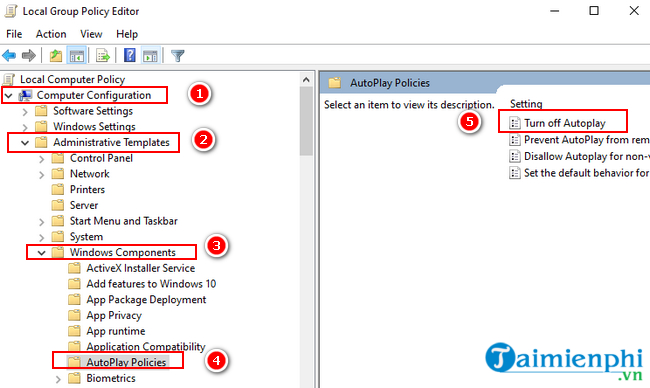This screenshot has height=388, width=650.
Task: Click the Export List toolbar icon
Action: coord(102,55)
